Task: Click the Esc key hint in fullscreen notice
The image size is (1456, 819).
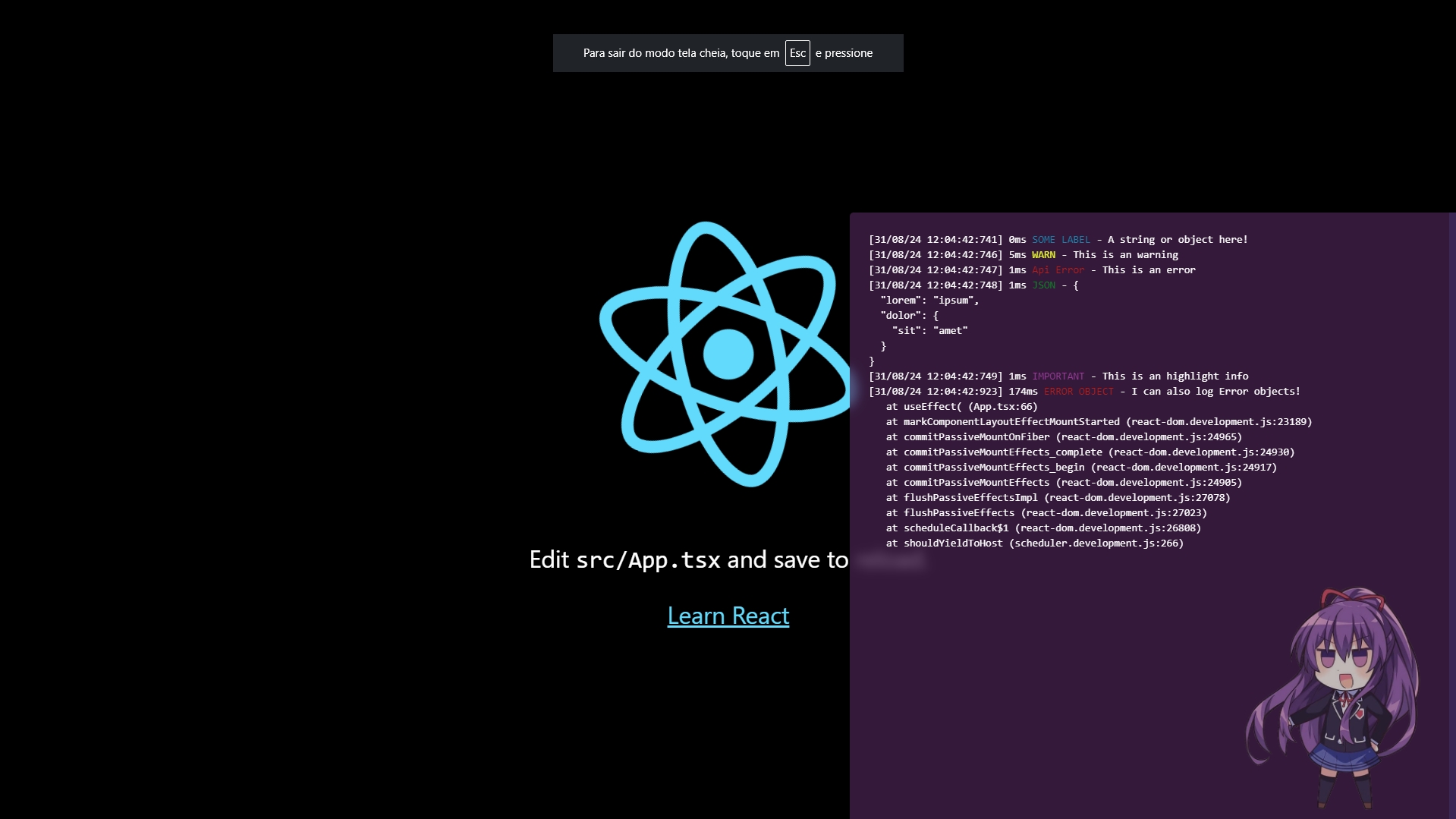Action: (x=797, y=53)
